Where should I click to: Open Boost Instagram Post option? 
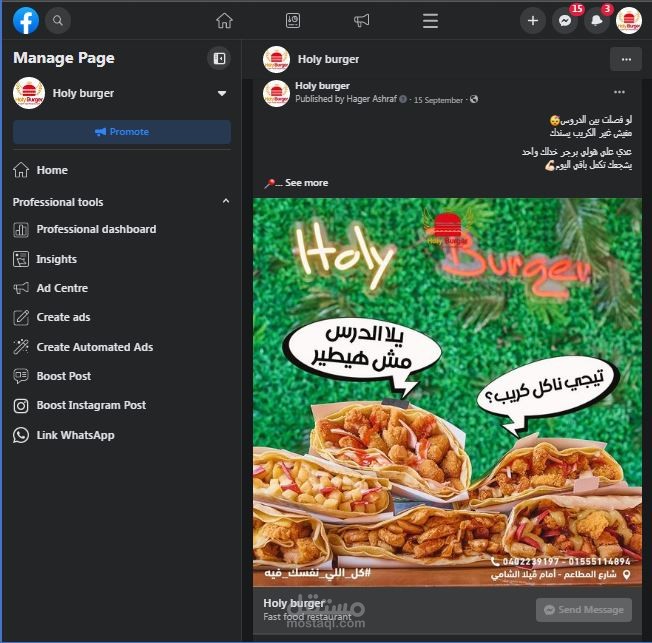click(x=122, y=405)
